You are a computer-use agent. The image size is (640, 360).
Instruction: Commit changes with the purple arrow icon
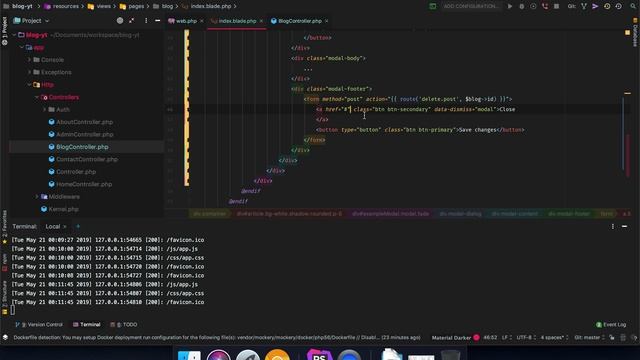click(596, 6)
